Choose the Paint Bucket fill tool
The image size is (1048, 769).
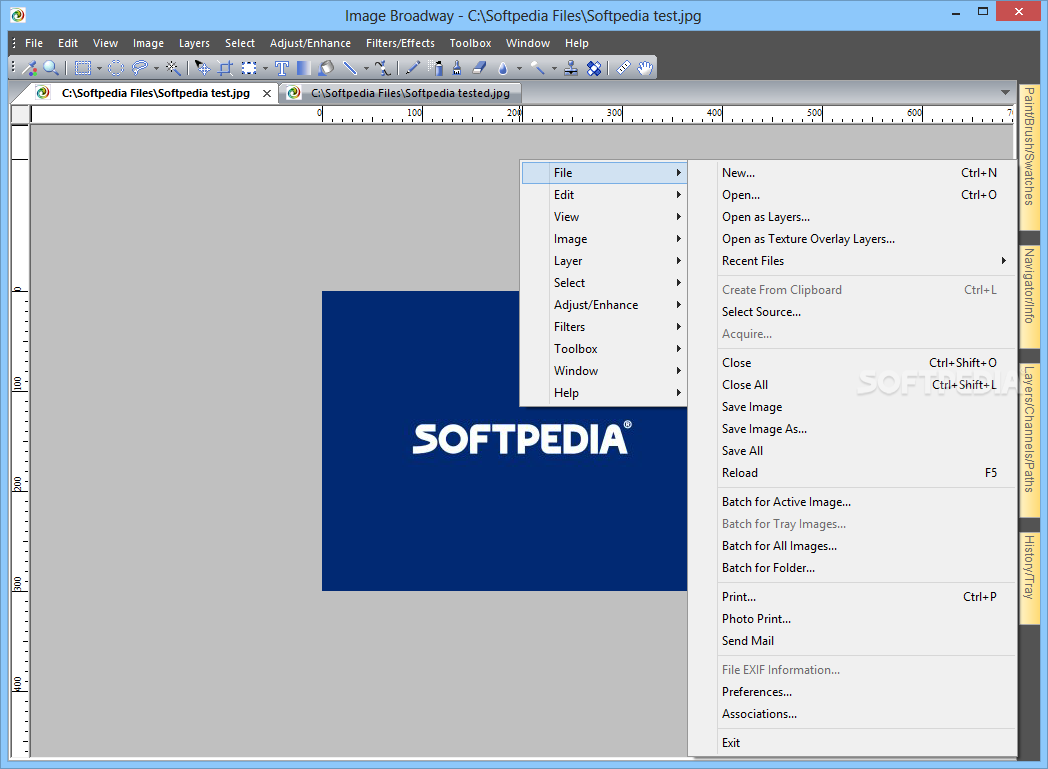[326, 68]
